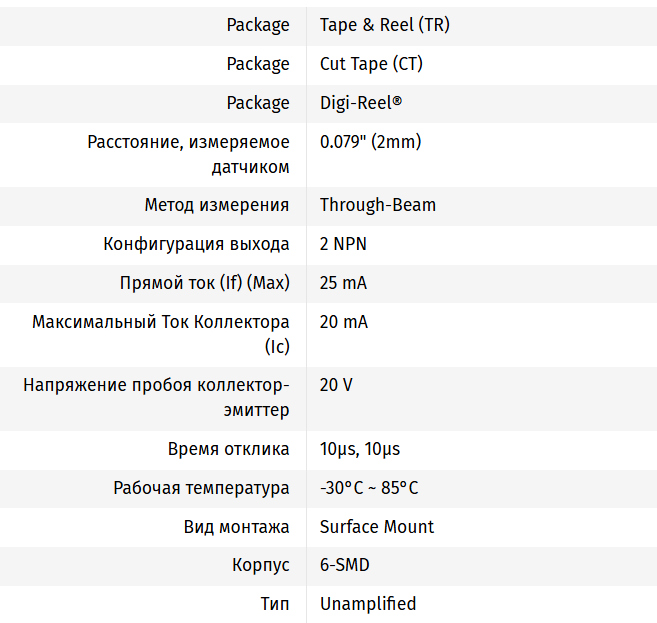Select the 25 mA value
This screenshot has height=623, width=657.
pos(343,283)
